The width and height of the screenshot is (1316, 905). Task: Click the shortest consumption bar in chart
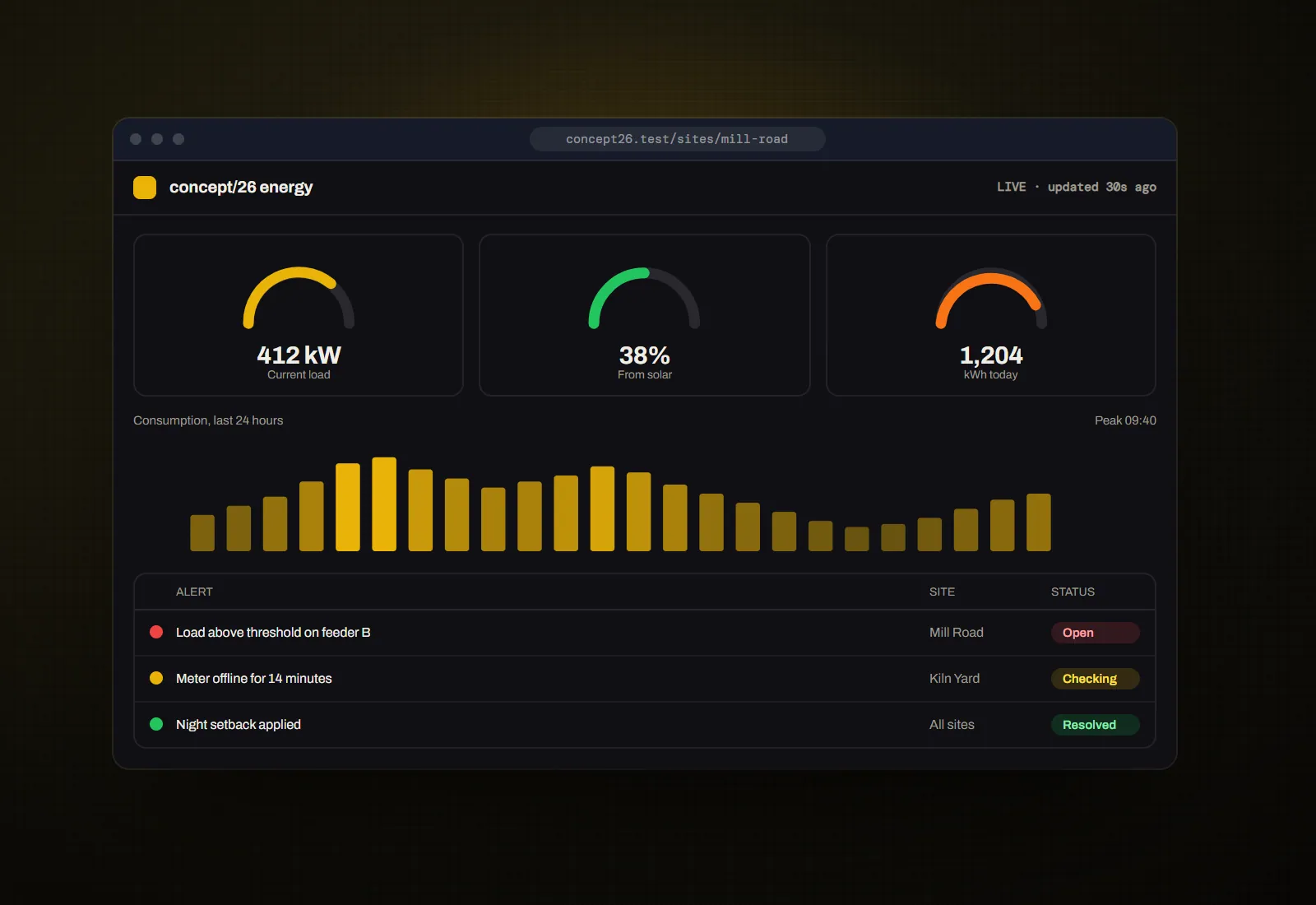pyautogui.click(x=857, y=539)
